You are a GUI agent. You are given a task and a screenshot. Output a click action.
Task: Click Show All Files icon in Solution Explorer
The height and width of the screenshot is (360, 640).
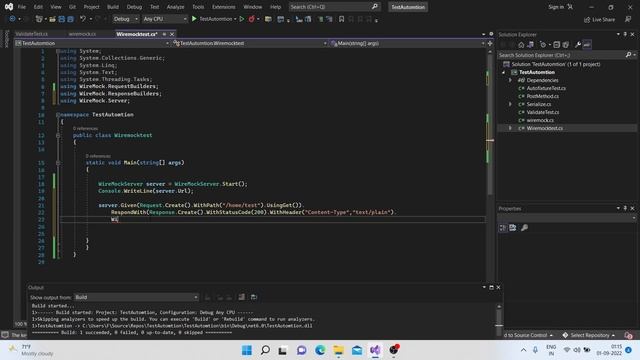pyautogui.click(x=565, y=44)
